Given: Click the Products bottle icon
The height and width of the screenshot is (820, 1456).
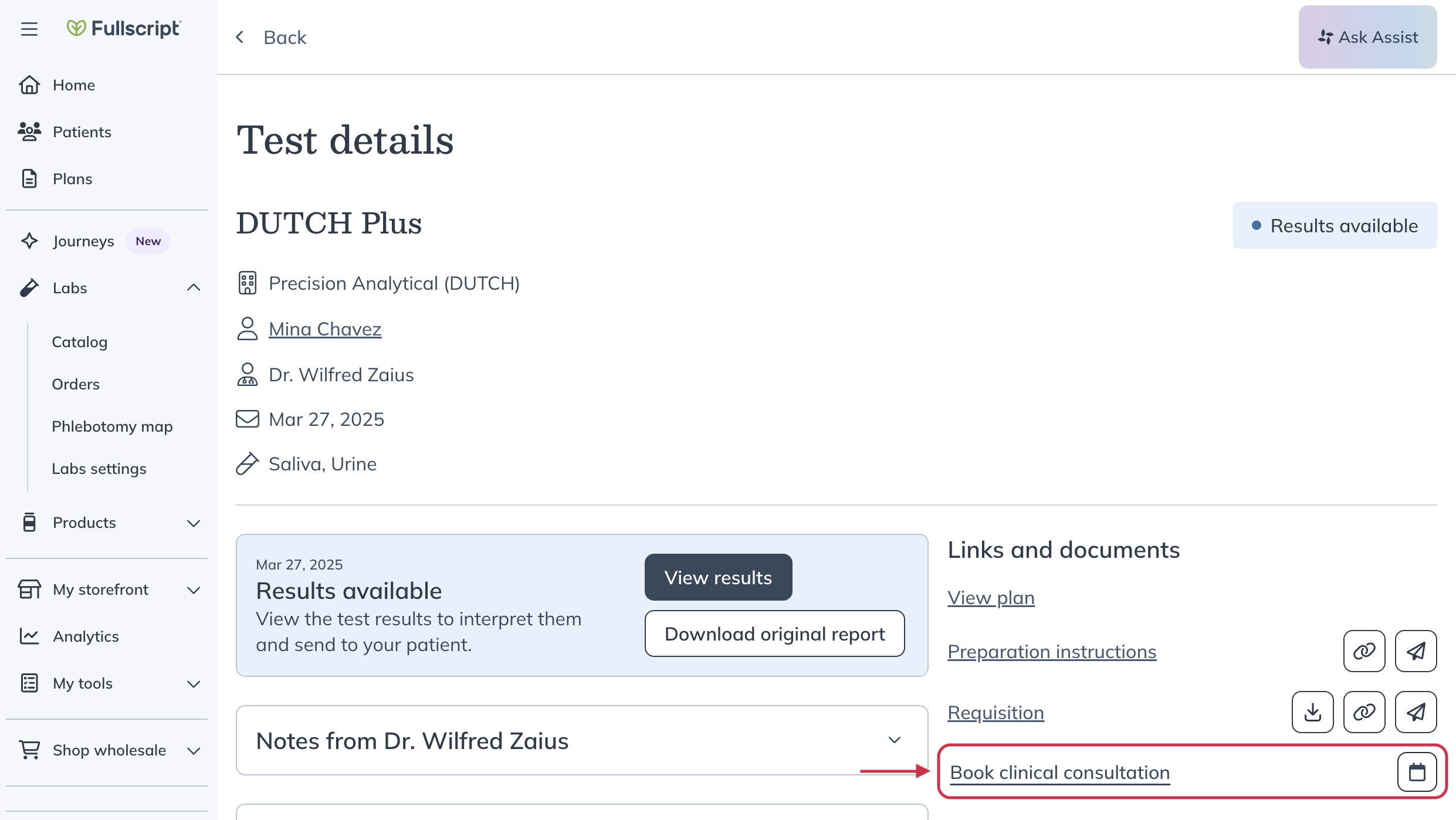Looking at the screenshot, I should (x=29, y=523).
